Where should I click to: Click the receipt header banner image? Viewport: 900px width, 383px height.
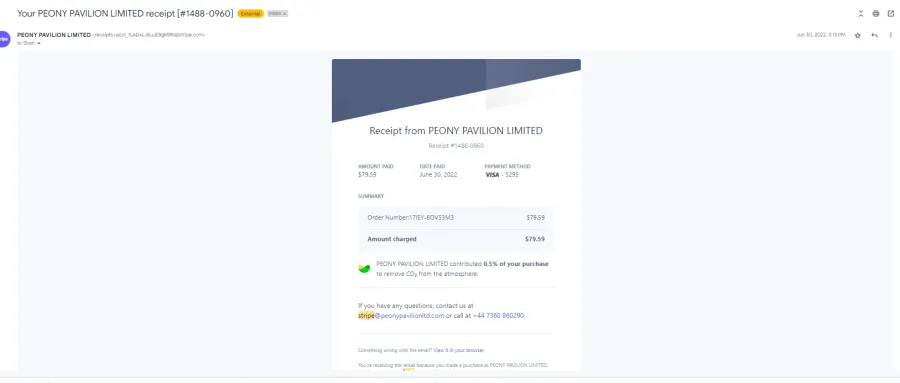456,91
